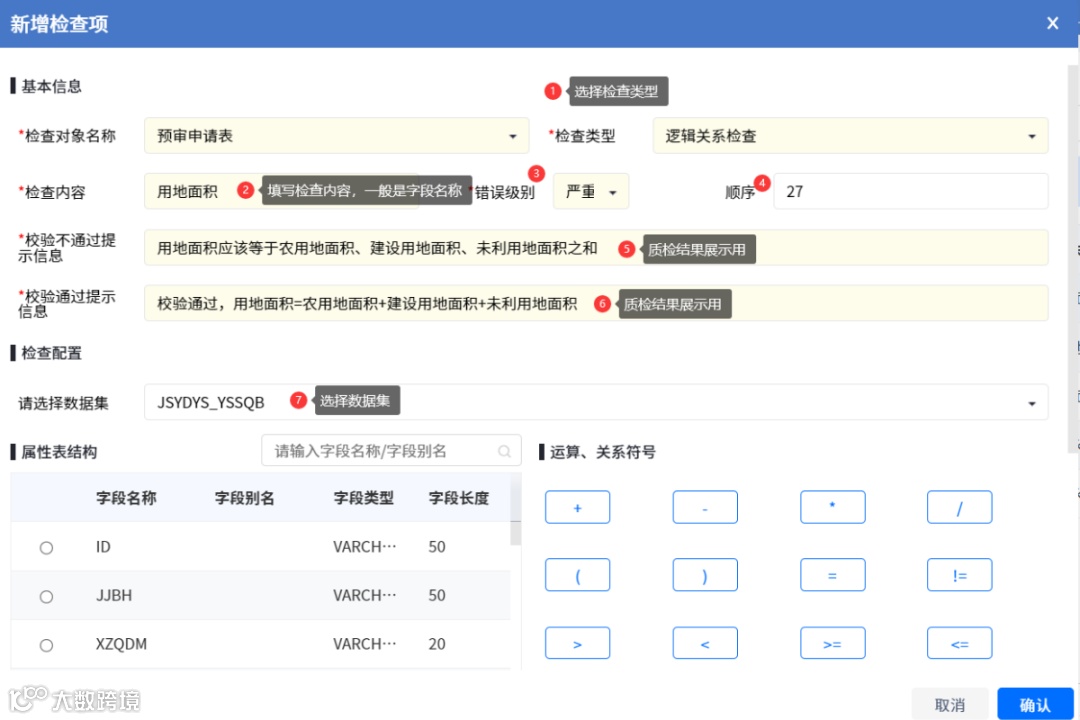Screen dimensions: 1080x720
Task: Click the 顺序 input with value 27
Action: pos(910,192)
